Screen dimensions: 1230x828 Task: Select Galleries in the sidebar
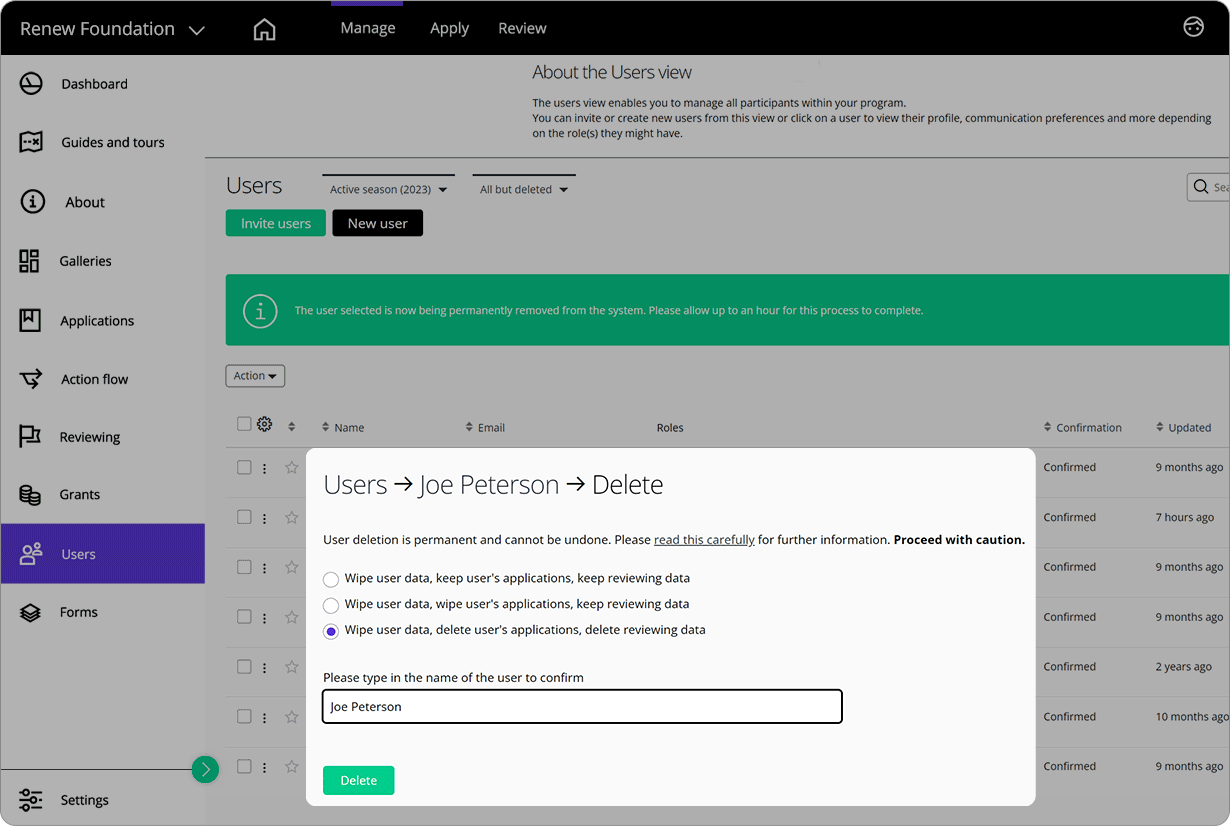pos(85,260)
